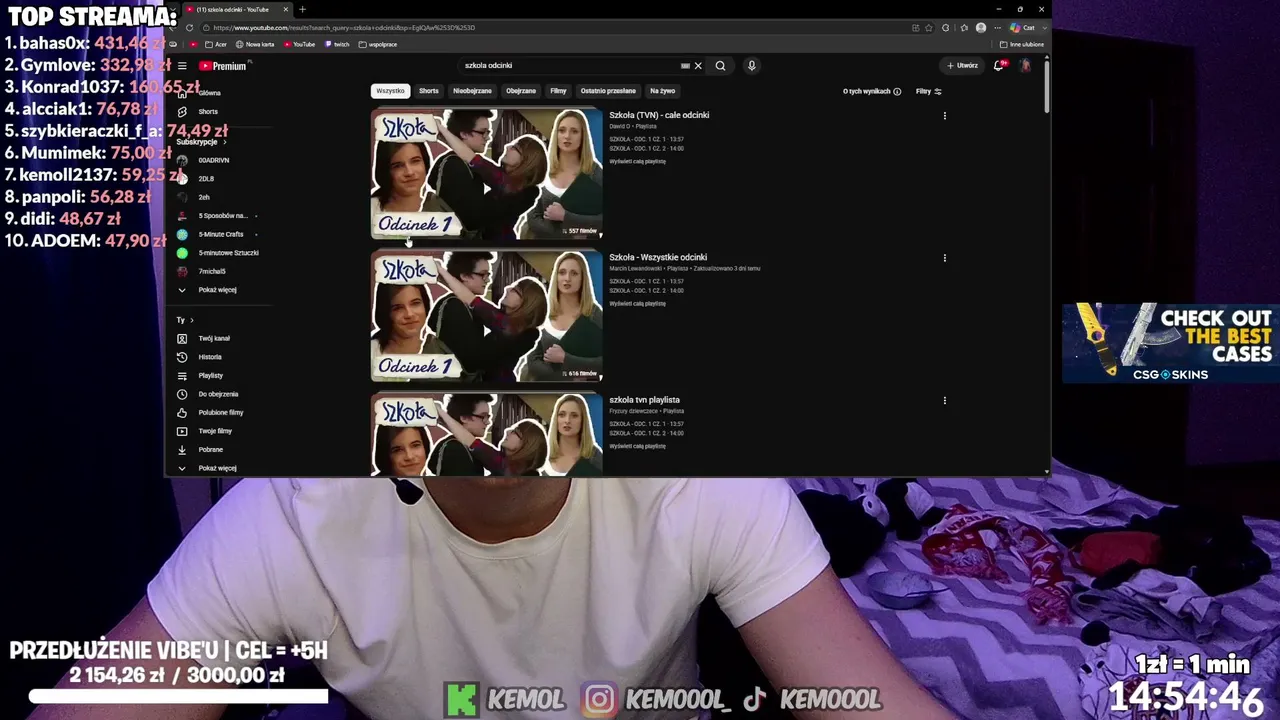
Task: Switch to the szkoła odcinki YouTube browser tab
Action: coord(236,10)
